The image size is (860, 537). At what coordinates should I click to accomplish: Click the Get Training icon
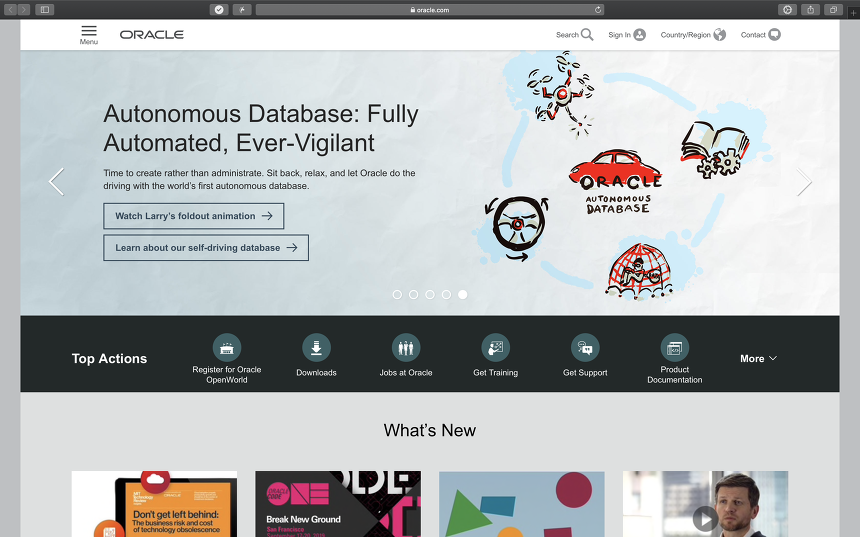pos(495,348)
